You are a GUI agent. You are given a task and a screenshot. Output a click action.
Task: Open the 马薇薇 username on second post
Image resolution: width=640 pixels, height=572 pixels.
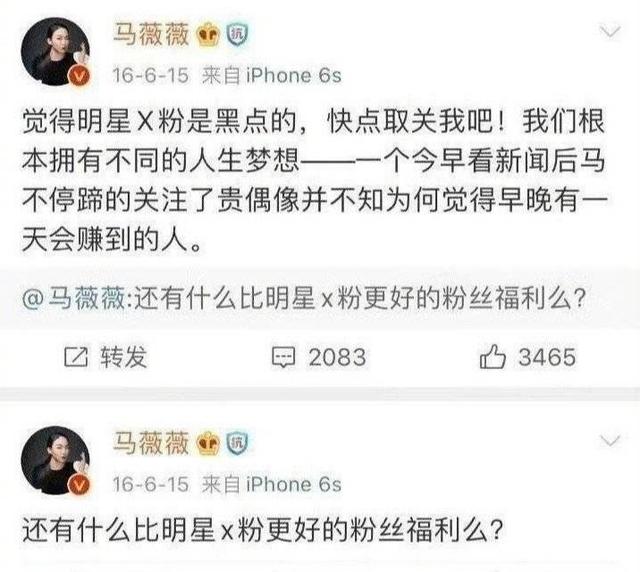point(151,443)
